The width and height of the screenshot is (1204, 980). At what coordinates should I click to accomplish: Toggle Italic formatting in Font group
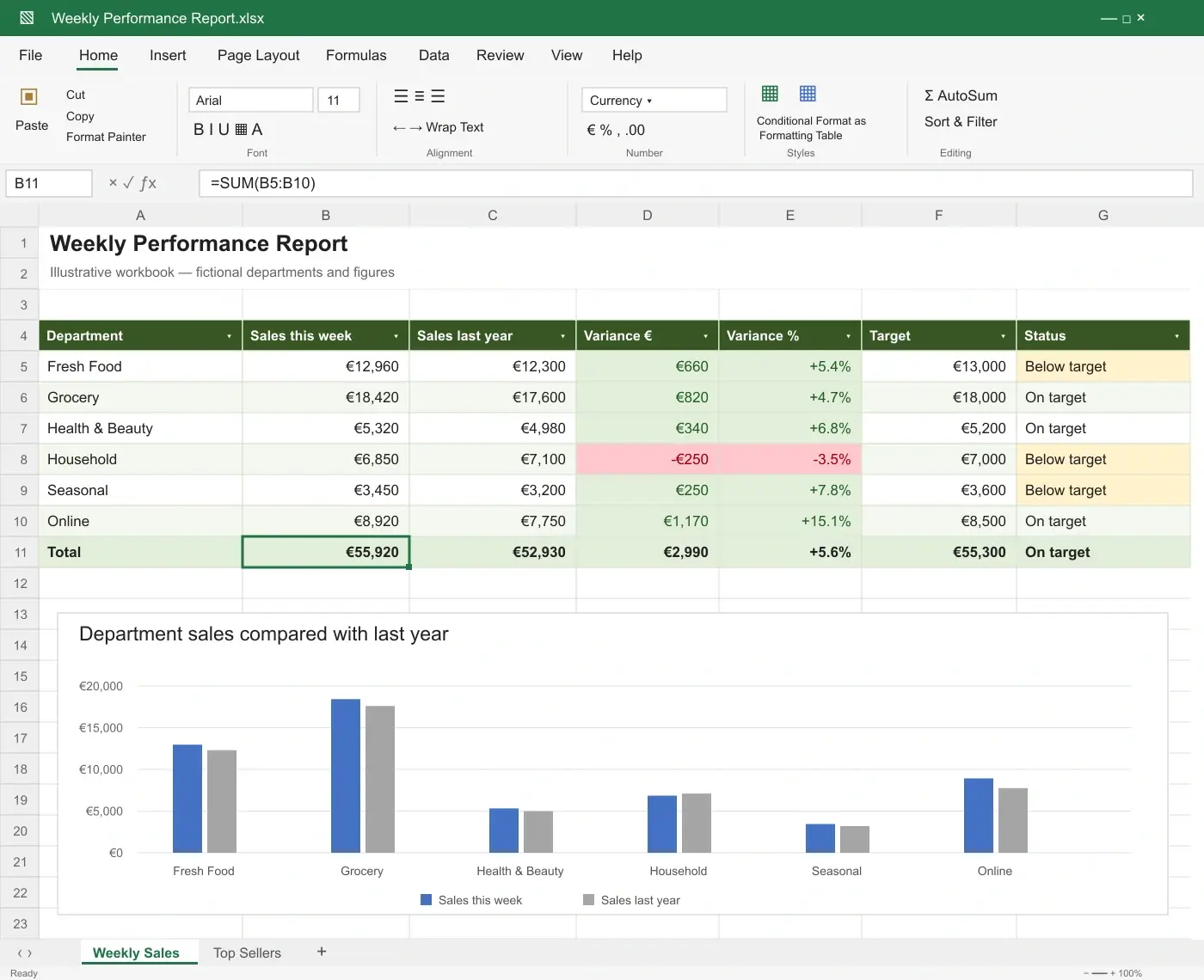[212, 130]
